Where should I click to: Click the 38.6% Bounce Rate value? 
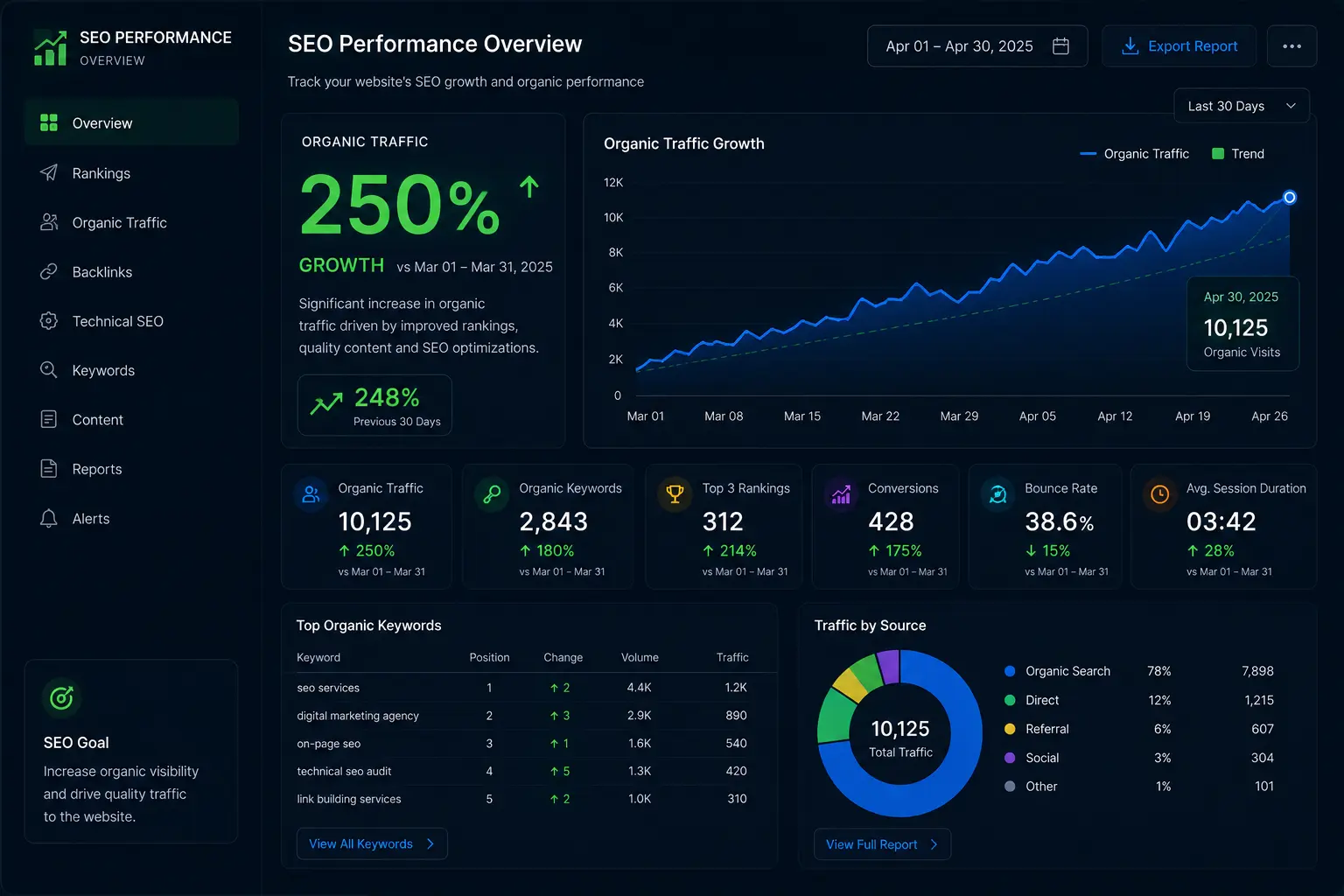click(1059, 521)
